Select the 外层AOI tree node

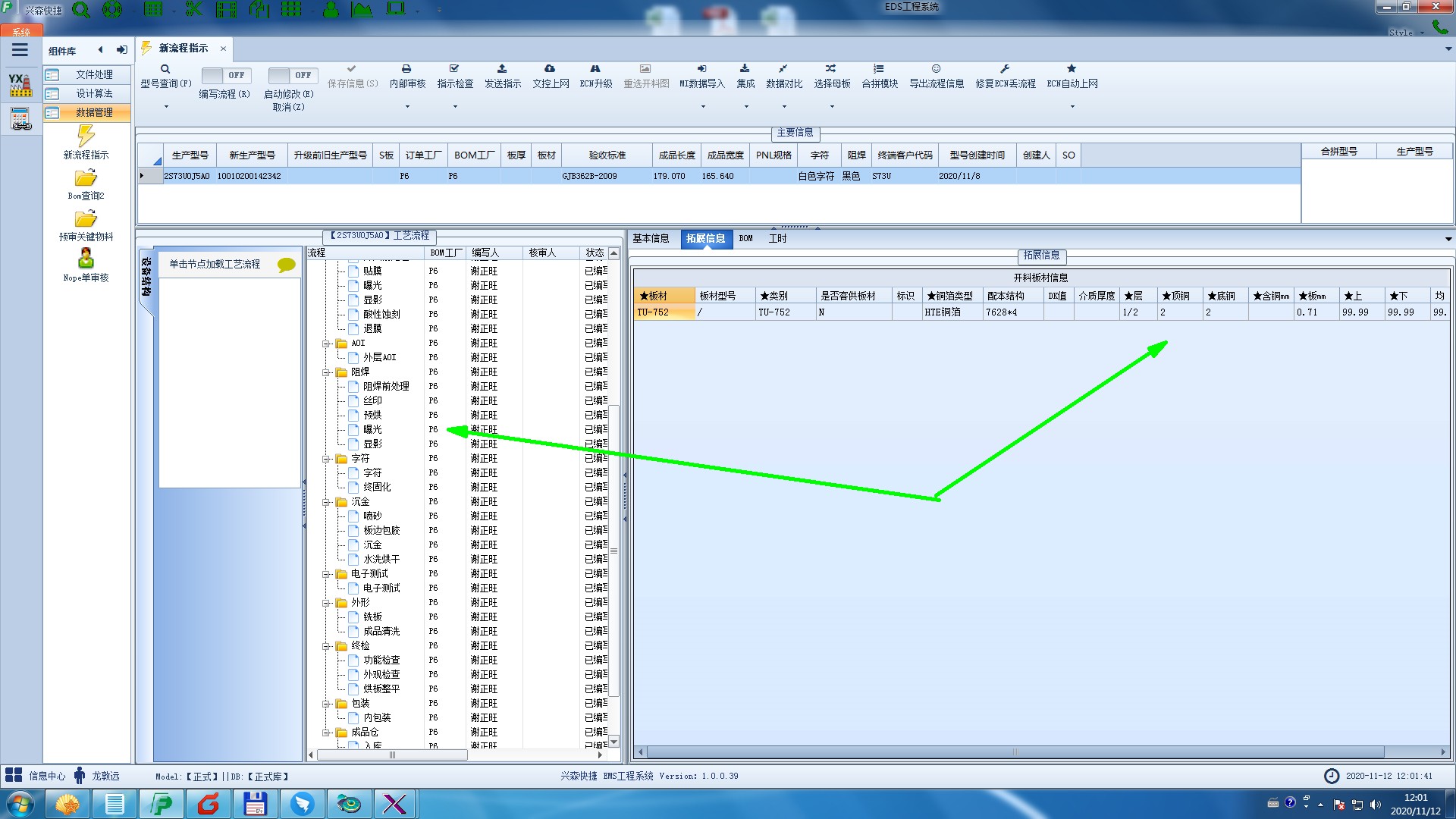pyautogui.click(x=379, y=357)
